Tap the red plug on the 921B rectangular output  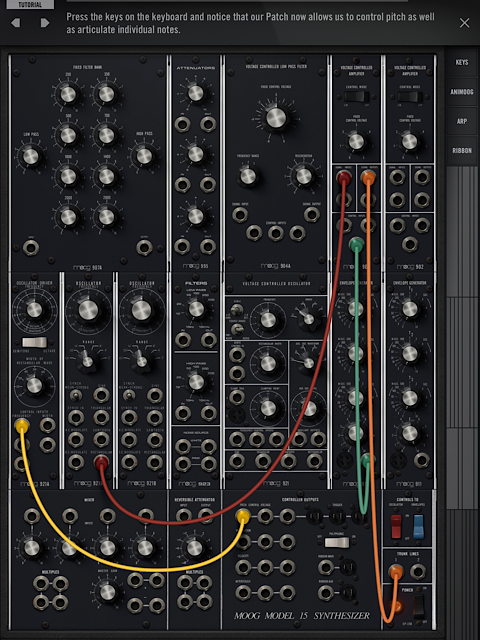pos(101,462)
